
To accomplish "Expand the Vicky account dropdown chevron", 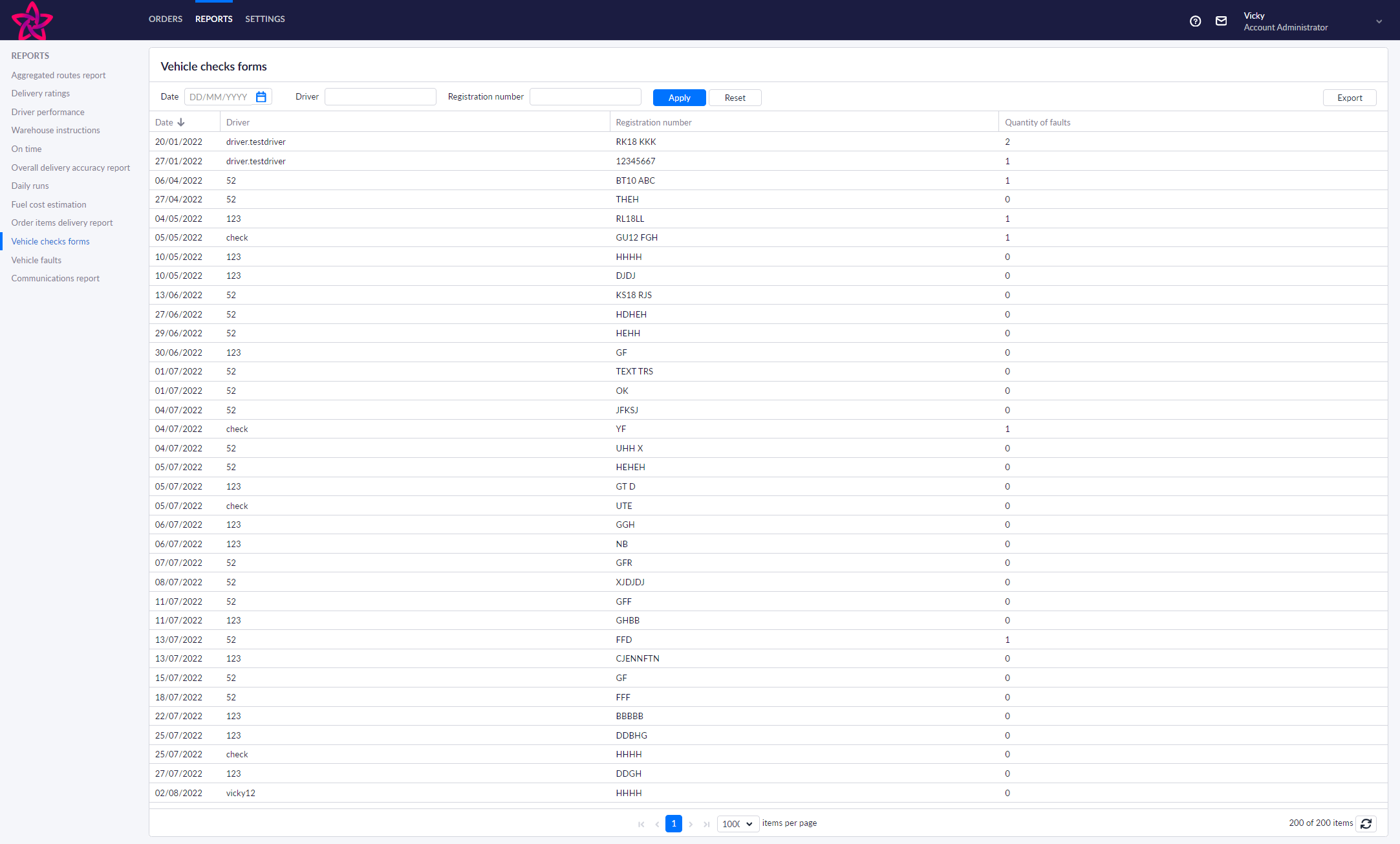I will (1379, 21).
